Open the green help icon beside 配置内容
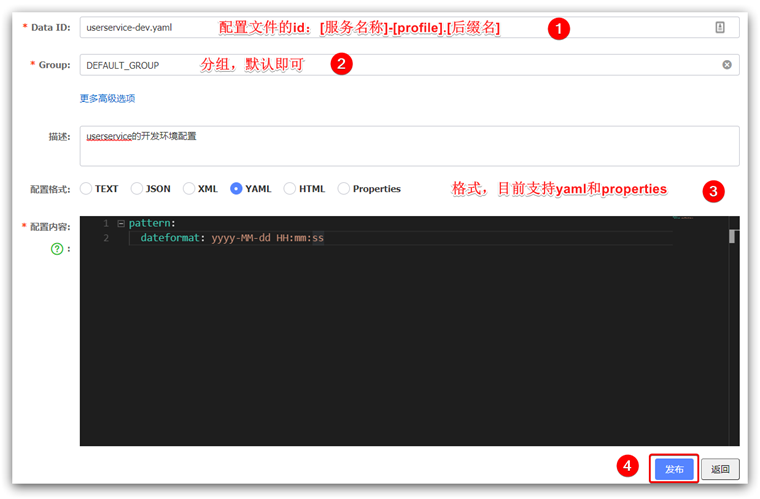 pyautogui.click(x=57, y=248)
